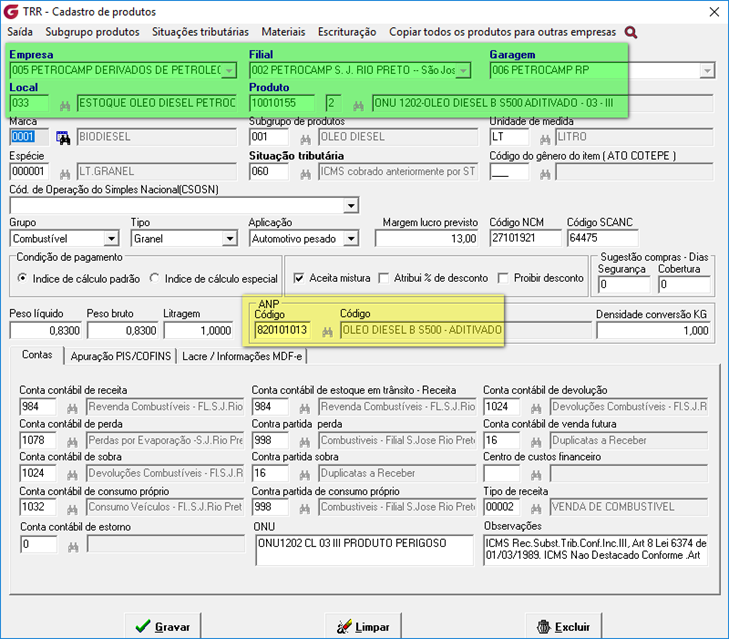Open Espécie lookup binoculars icon

point(65,174)
